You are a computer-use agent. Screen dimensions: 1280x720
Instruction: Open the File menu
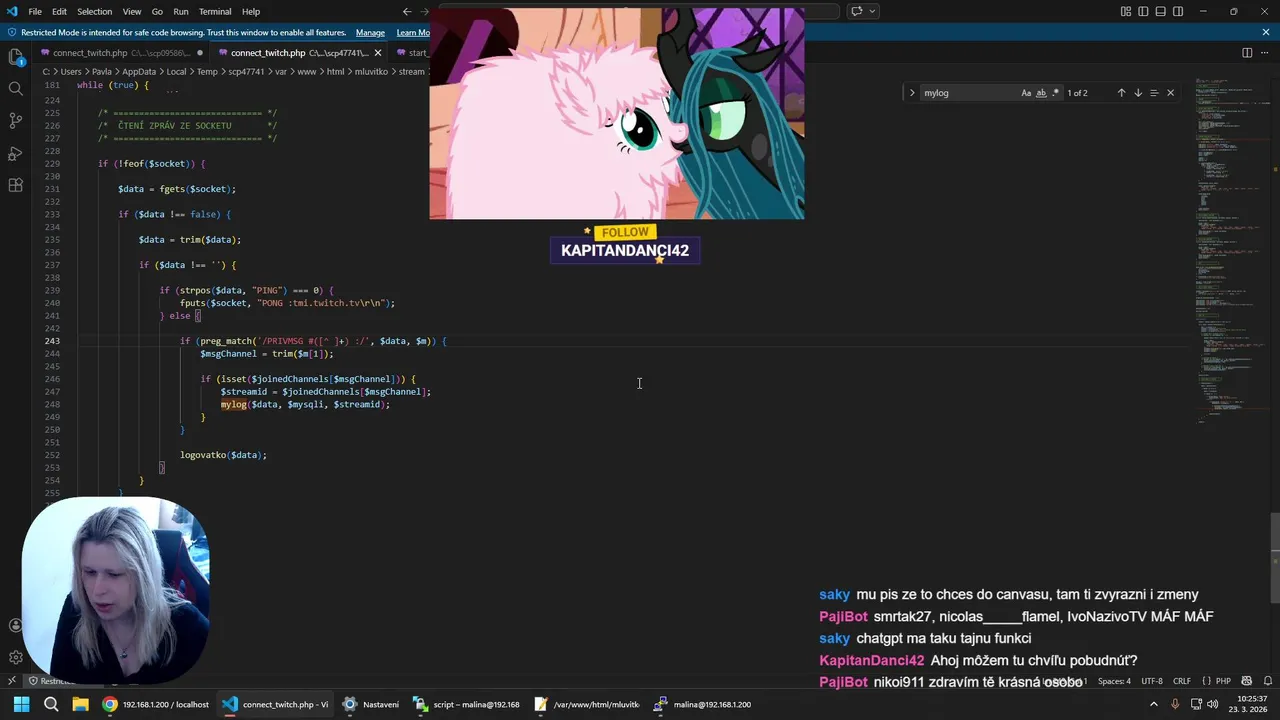[x=35, y=11]
